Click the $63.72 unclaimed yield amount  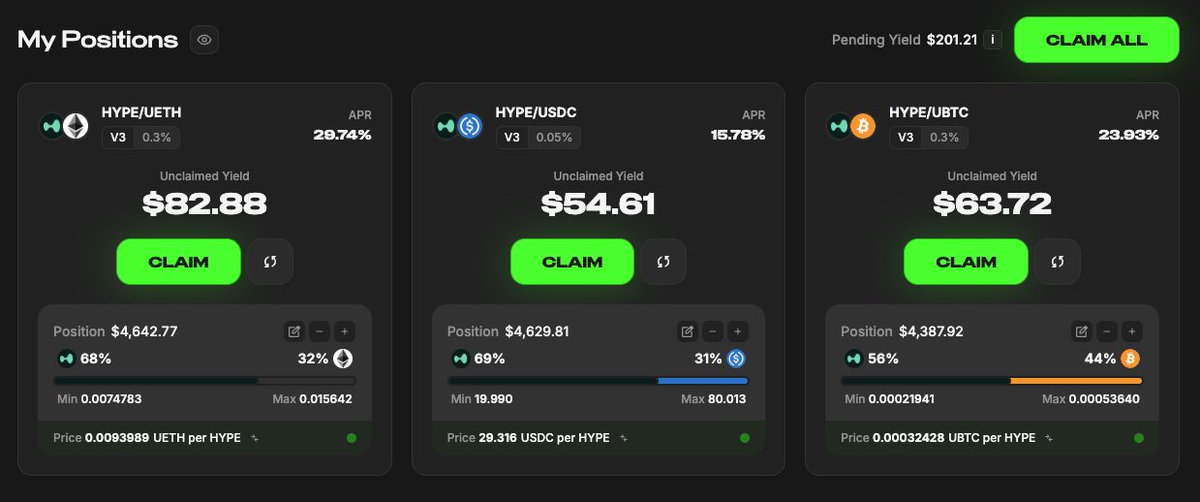992,204
